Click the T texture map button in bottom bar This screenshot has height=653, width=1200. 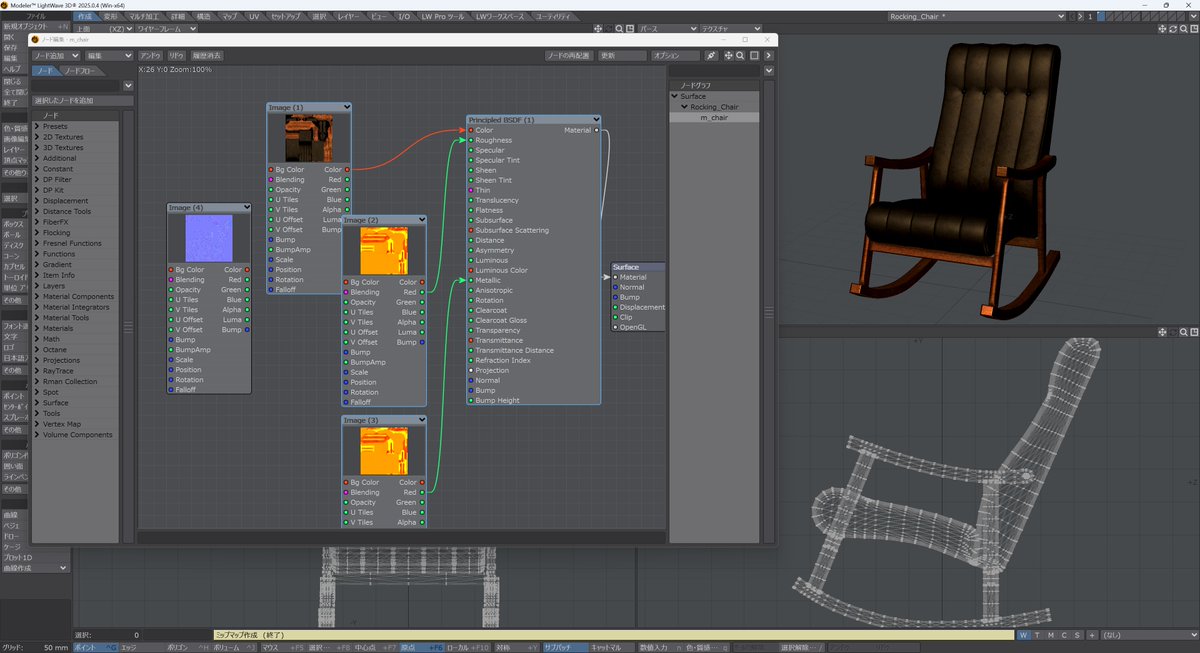click(1037, 635)
